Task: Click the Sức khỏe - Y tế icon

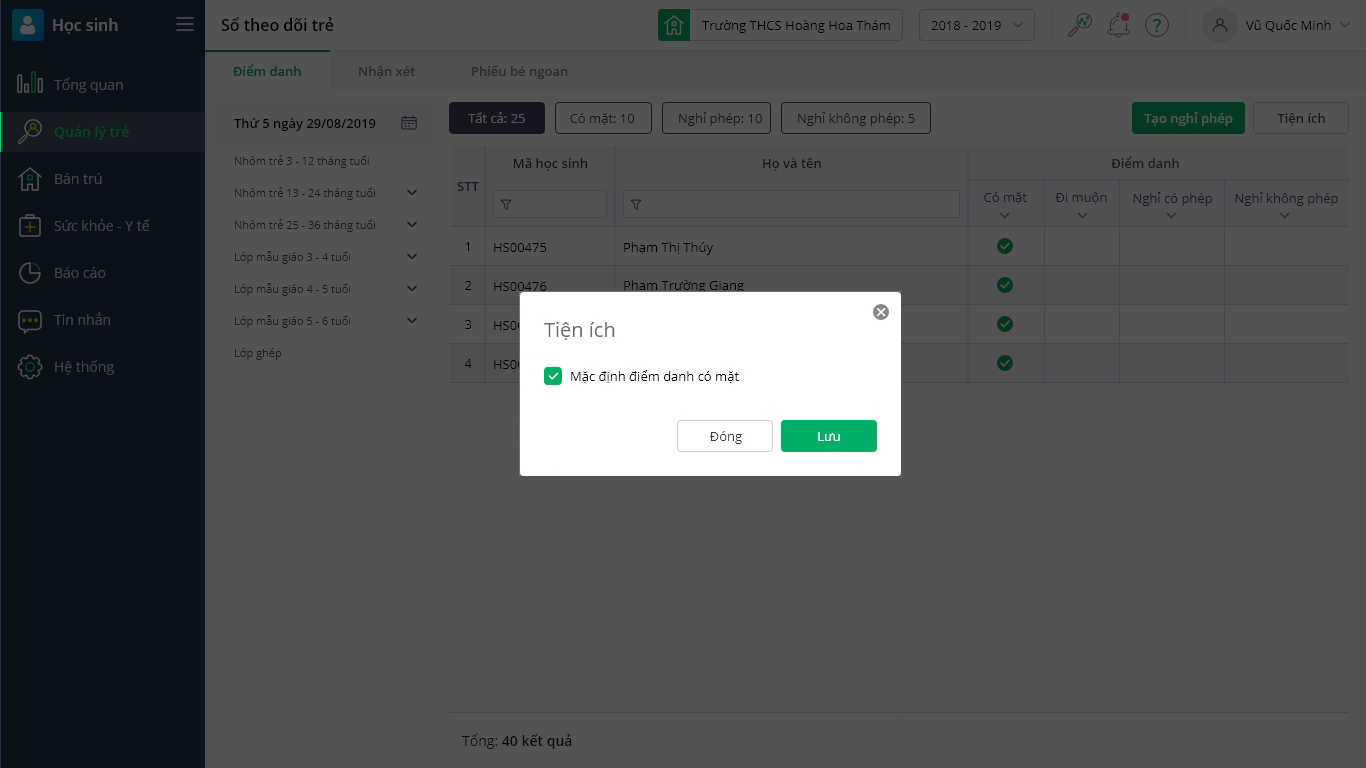Action: pyautogui.click(x=30, y=226)
